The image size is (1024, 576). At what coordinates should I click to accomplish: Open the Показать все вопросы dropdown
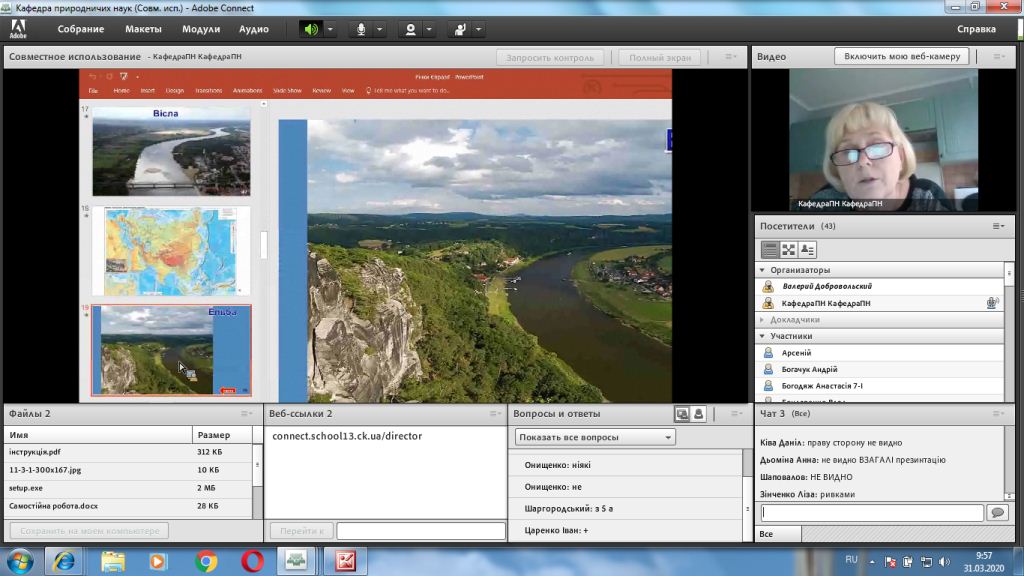pos(595,437)
